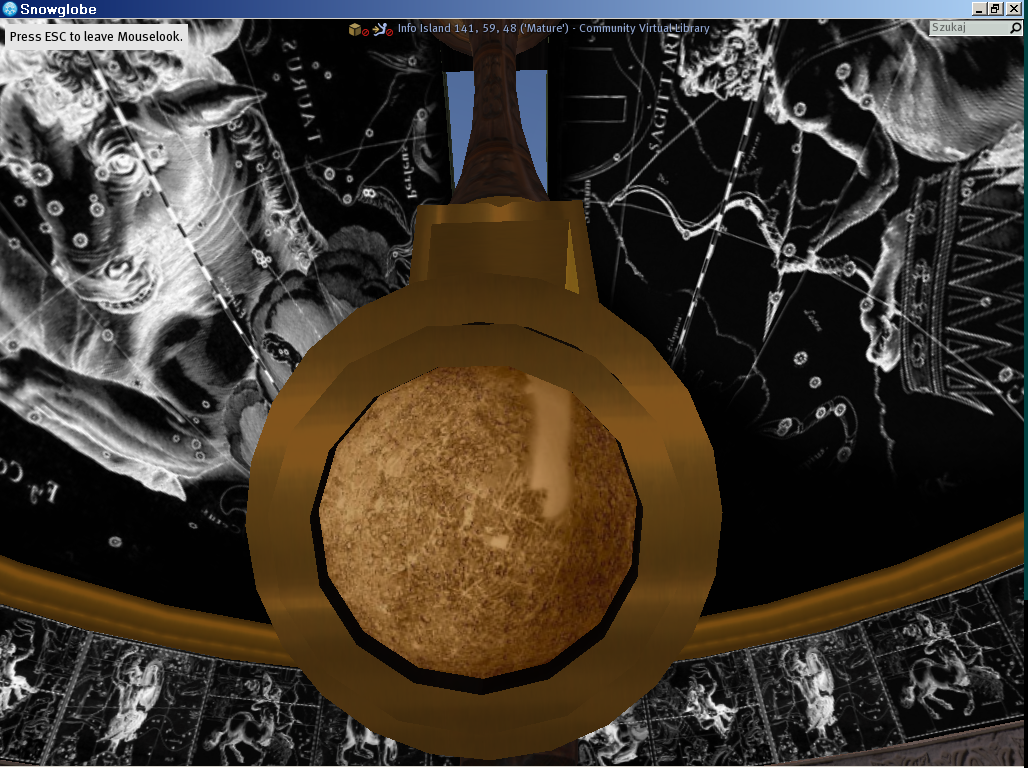Restore down the Snowglobe window
This screenshot has height=768, width=1028.
click(x=995, y=9)
